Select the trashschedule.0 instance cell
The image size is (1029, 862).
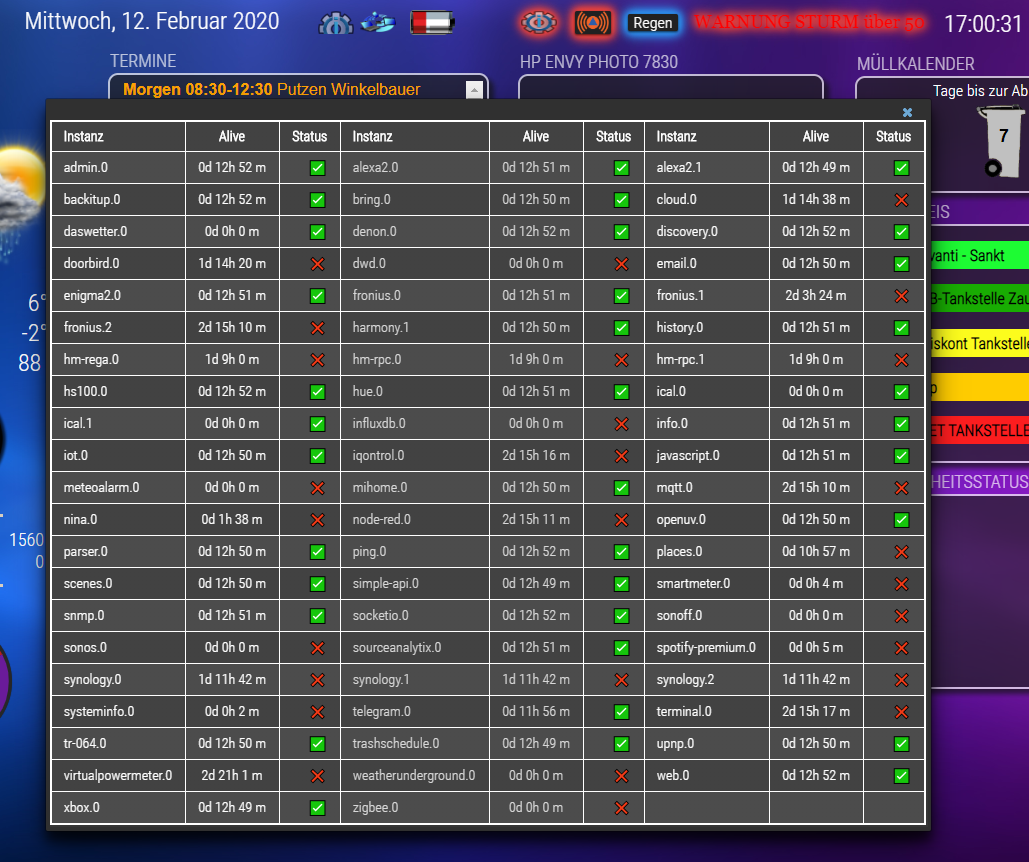(415, 743)
